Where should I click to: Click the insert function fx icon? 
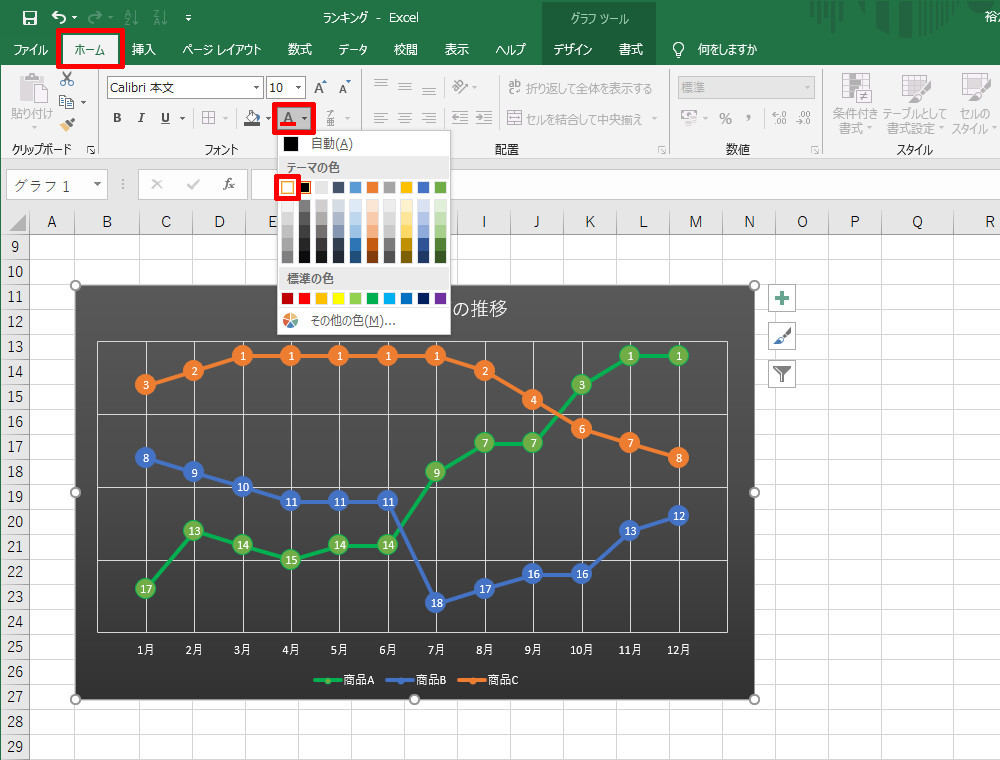click(228, 185)
